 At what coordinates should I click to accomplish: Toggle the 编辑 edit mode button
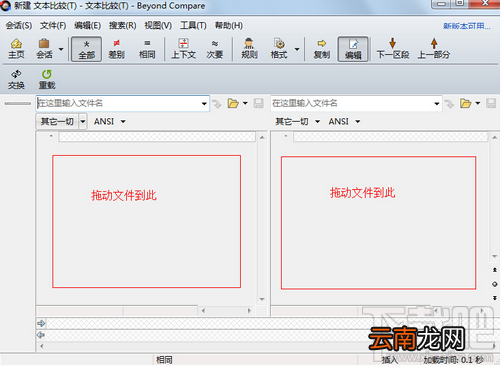click(x=353, y=49)
